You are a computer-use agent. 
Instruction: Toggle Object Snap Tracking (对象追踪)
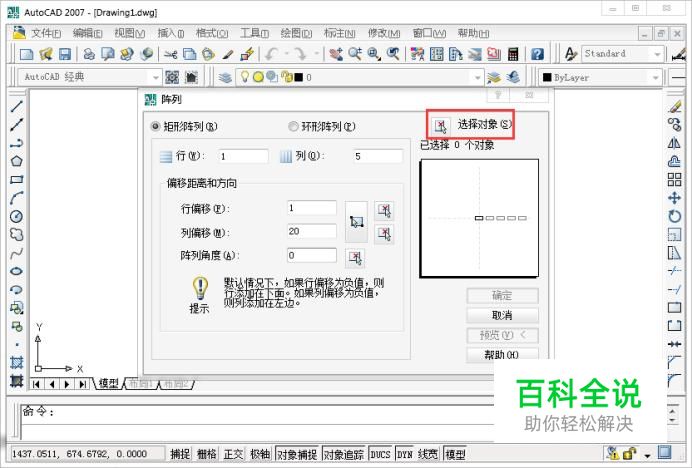point(344,453)
